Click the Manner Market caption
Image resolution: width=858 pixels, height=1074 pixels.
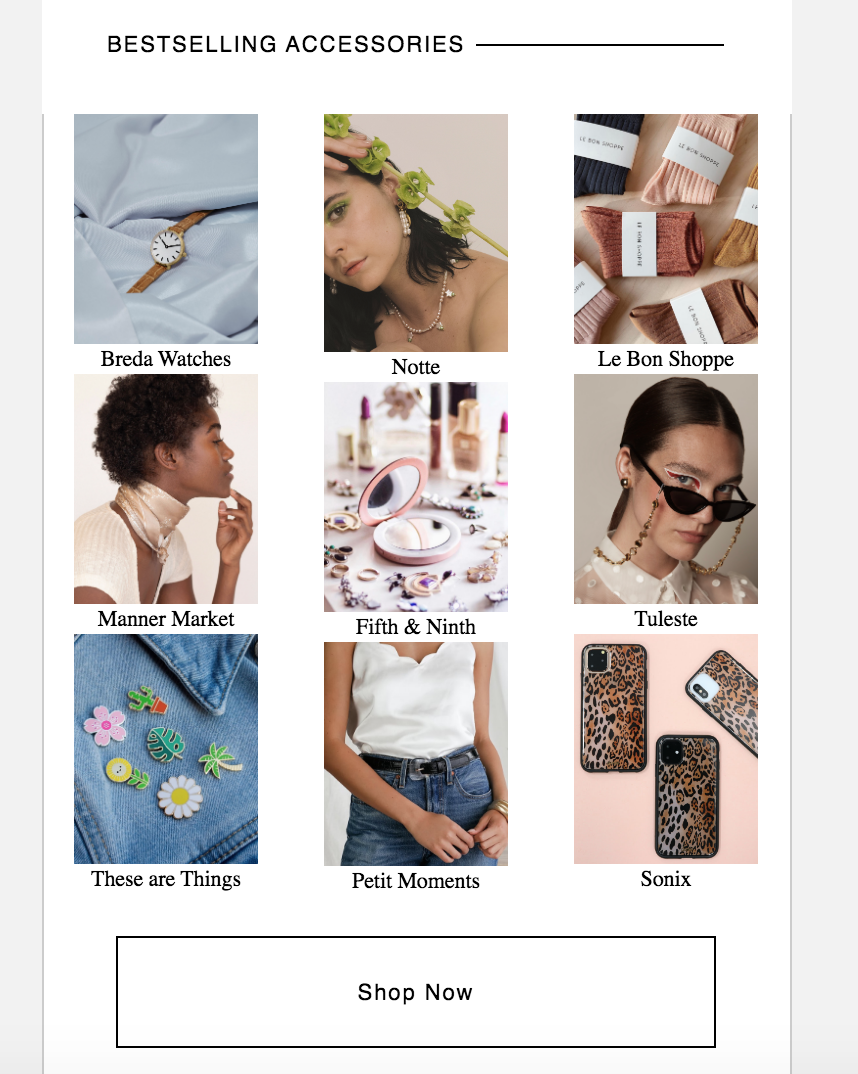[x=166, y=619]
